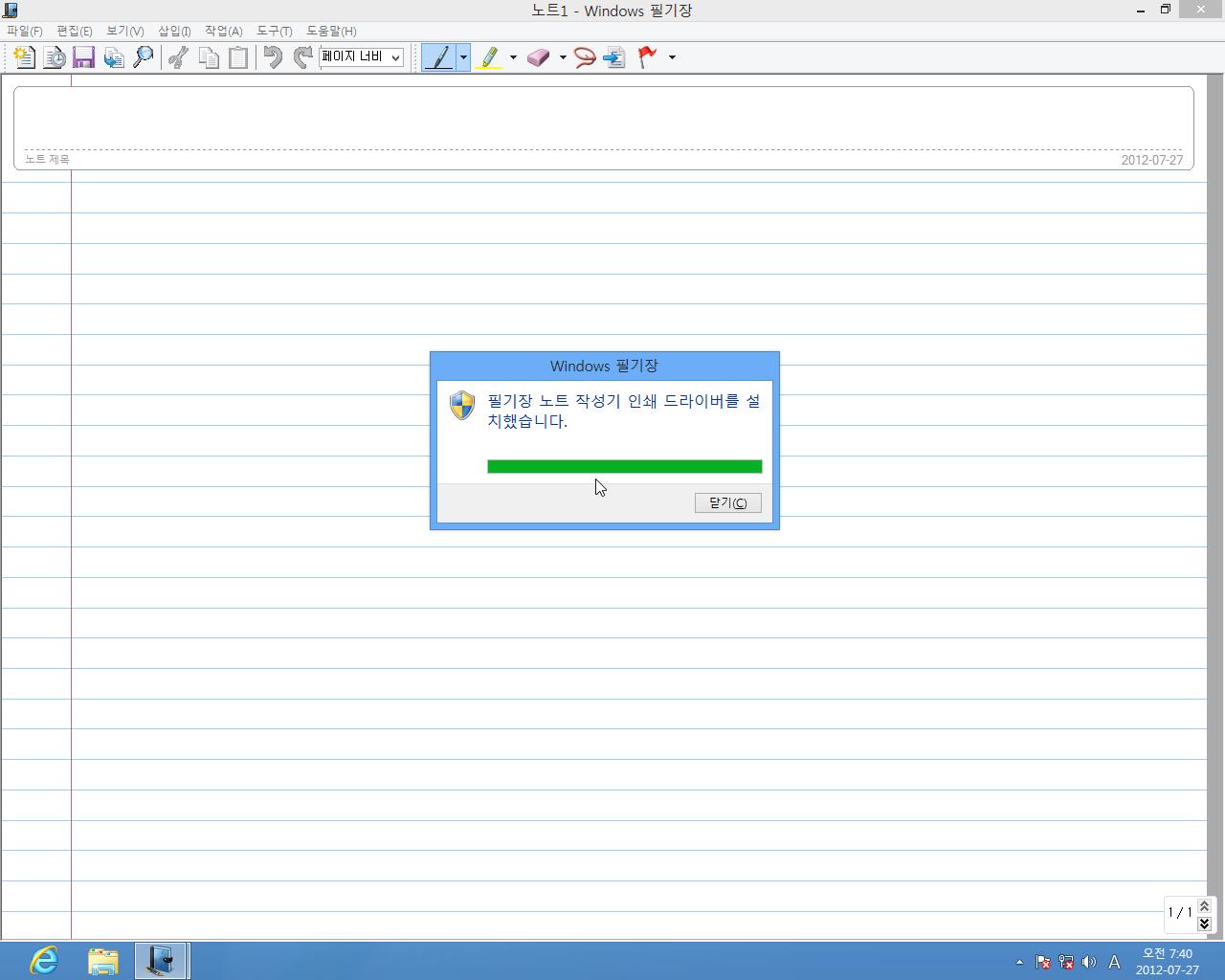This screenshot has width=1225, height=980.
Task: Click the 닫기(C) button in dialog
Action: (728, 502)
